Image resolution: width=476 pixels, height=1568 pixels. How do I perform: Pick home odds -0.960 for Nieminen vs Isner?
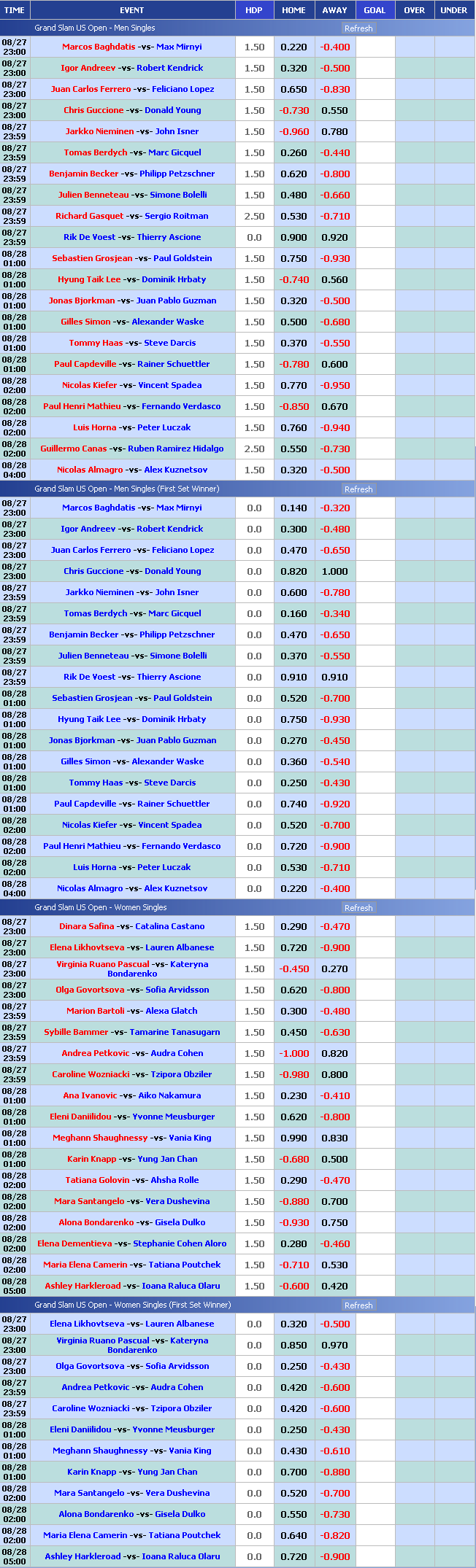[293, 132]
